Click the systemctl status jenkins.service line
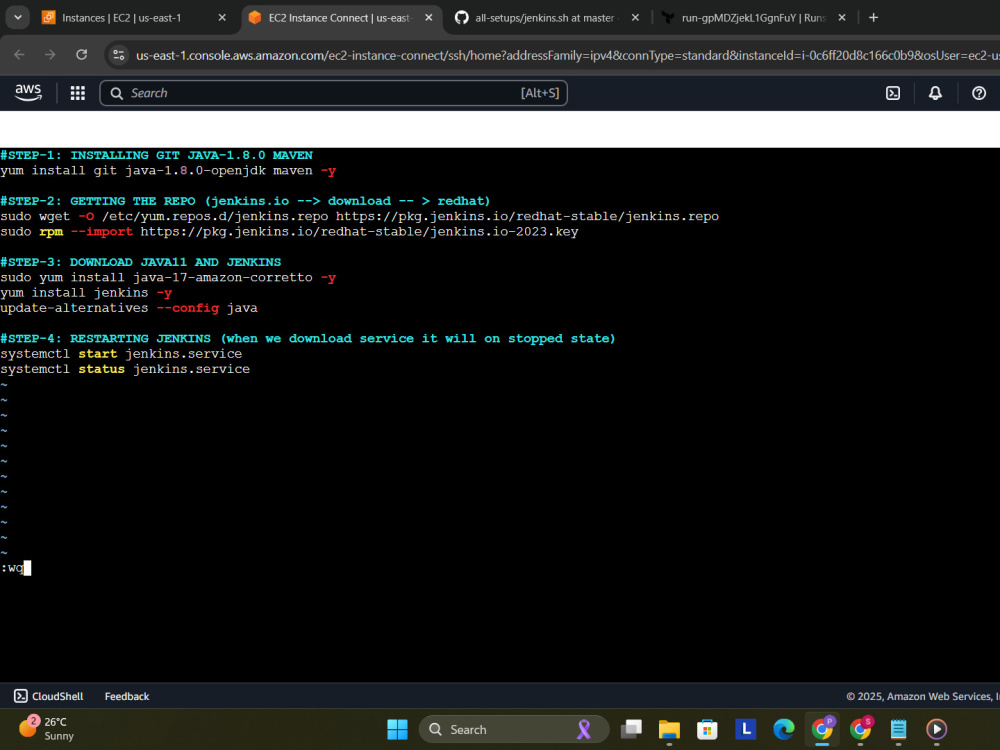Image resolution: width=1000 pixels, height=750 pixels. (125, 369)
